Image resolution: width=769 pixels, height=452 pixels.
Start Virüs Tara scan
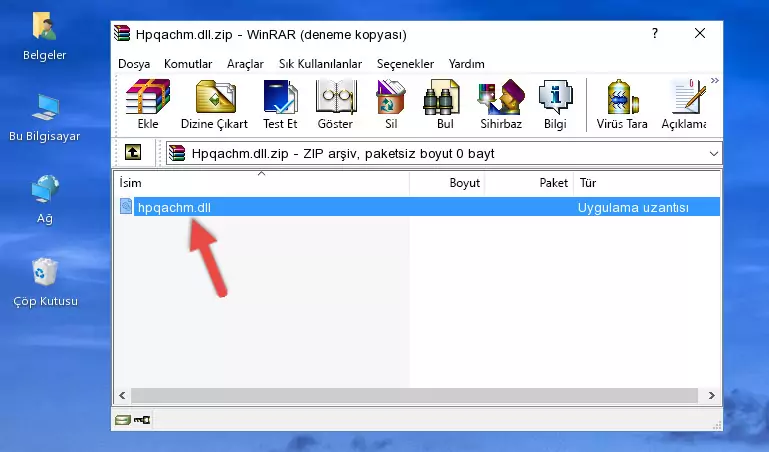(x=622, y=104)
